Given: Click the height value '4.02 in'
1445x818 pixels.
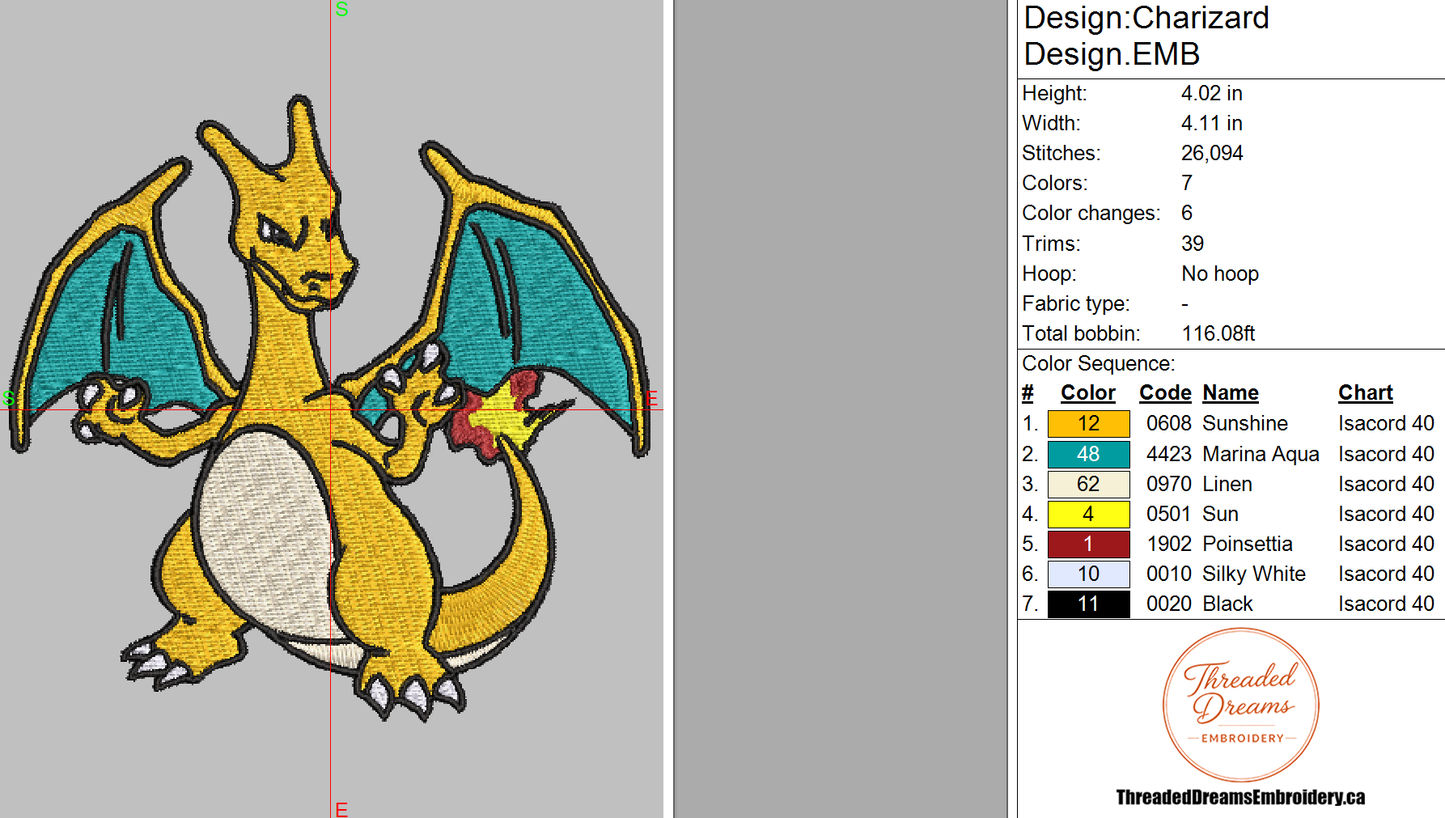Looking at the screenshot, I should (x=1212, y=93).
